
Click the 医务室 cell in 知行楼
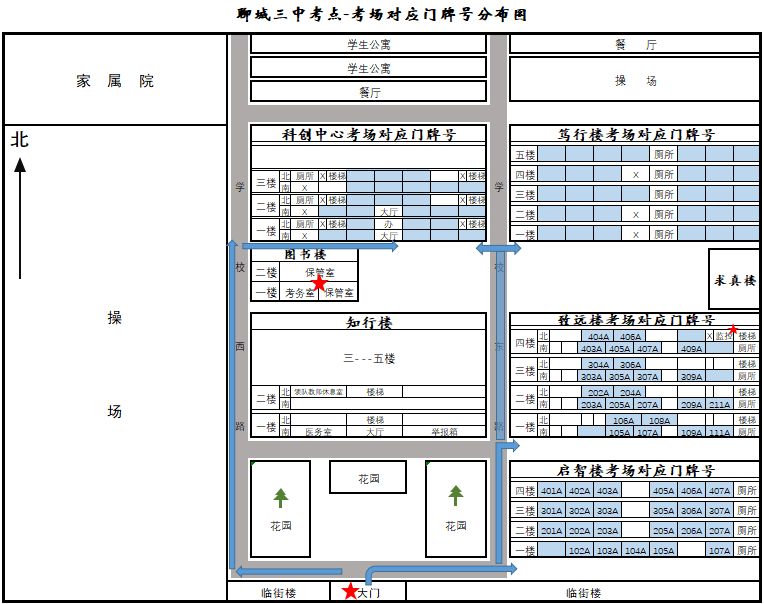318,432
